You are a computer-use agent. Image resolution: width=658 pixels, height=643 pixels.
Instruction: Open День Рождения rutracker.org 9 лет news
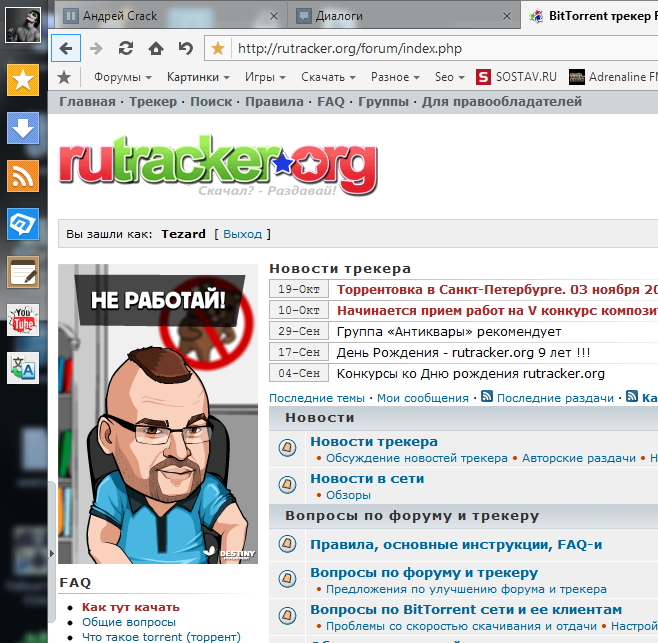pyautogui.click(x=463, y=353)
